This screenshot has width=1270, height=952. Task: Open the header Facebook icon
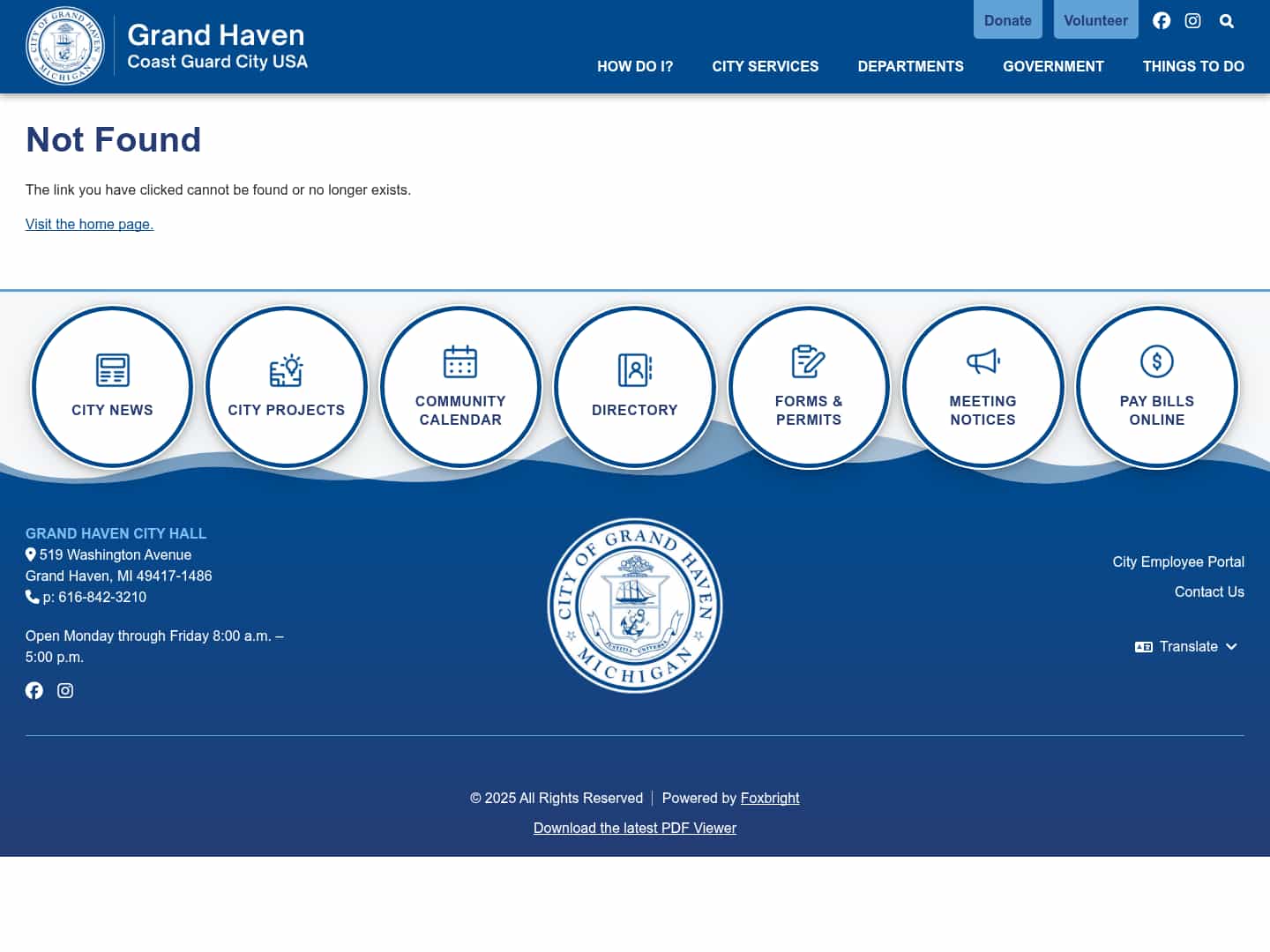[x=1162, y=20]
